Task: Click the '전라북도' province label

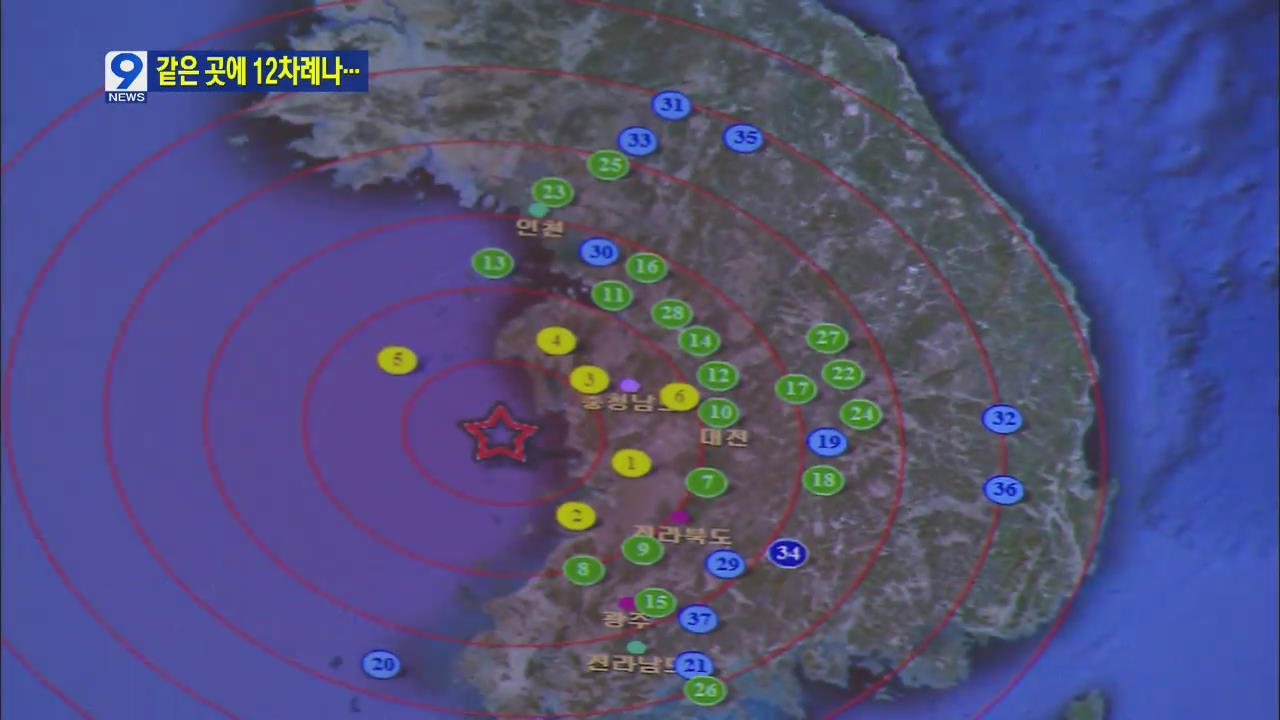Action: point(685,535)
